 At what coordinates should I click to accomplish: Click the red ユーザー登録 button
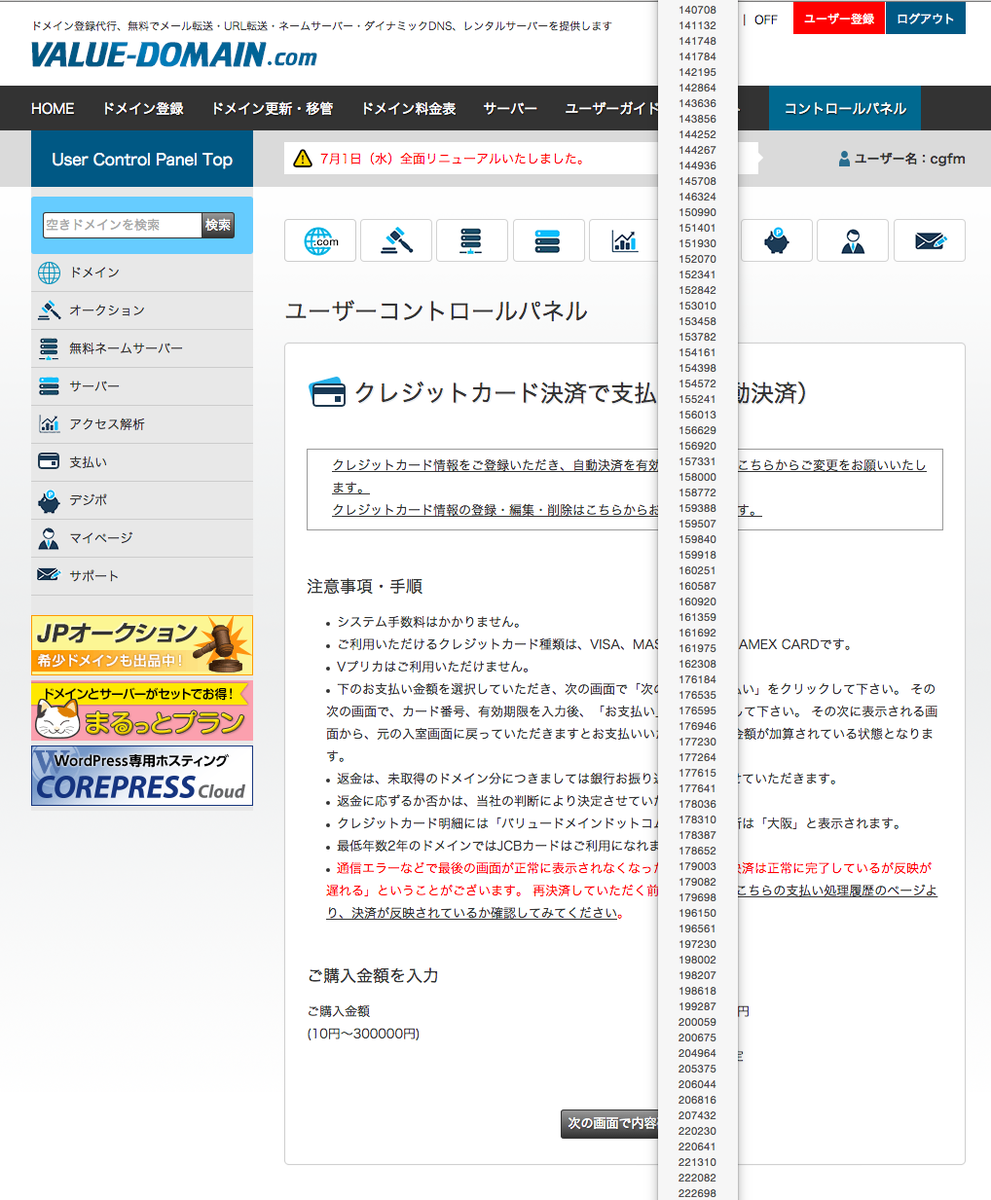pos(839,18)
